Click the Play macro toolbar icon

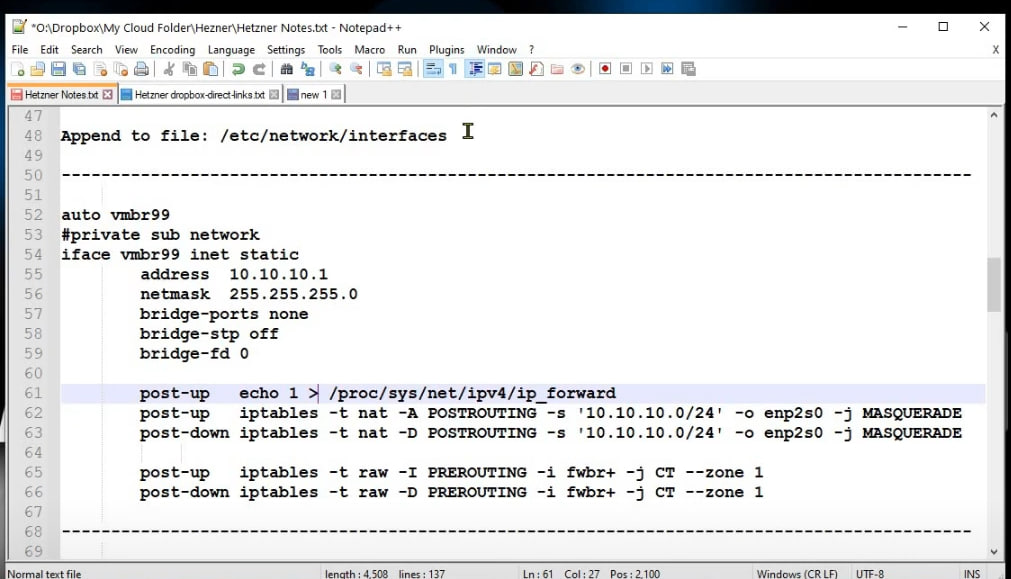(x=647, y=69)
